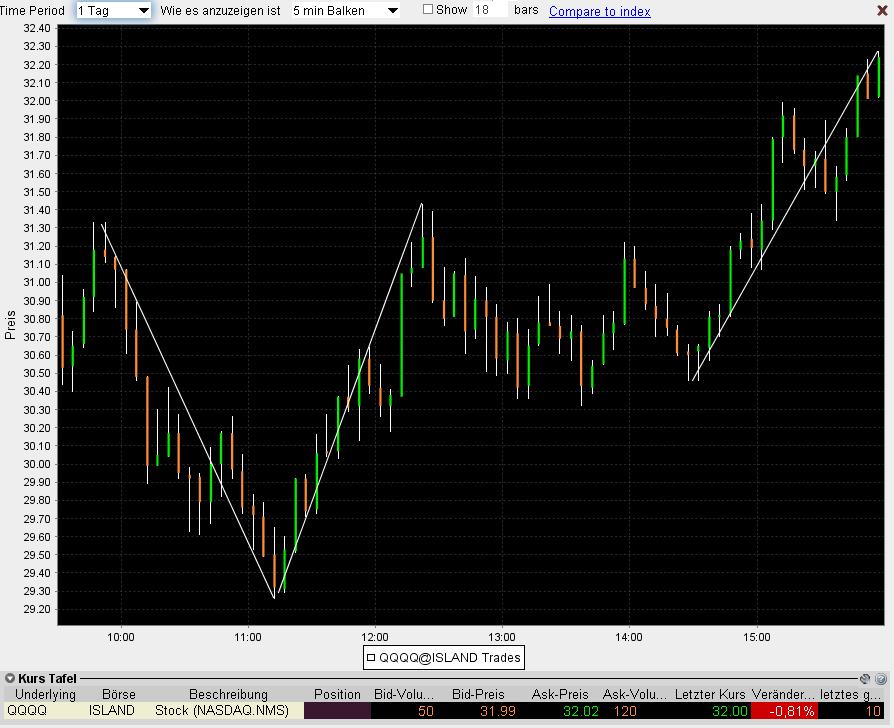Image resolution: width=894 pixels, height=728 pixels.
Task: Enable the Show bars checkbox
Action: (428, 9)
